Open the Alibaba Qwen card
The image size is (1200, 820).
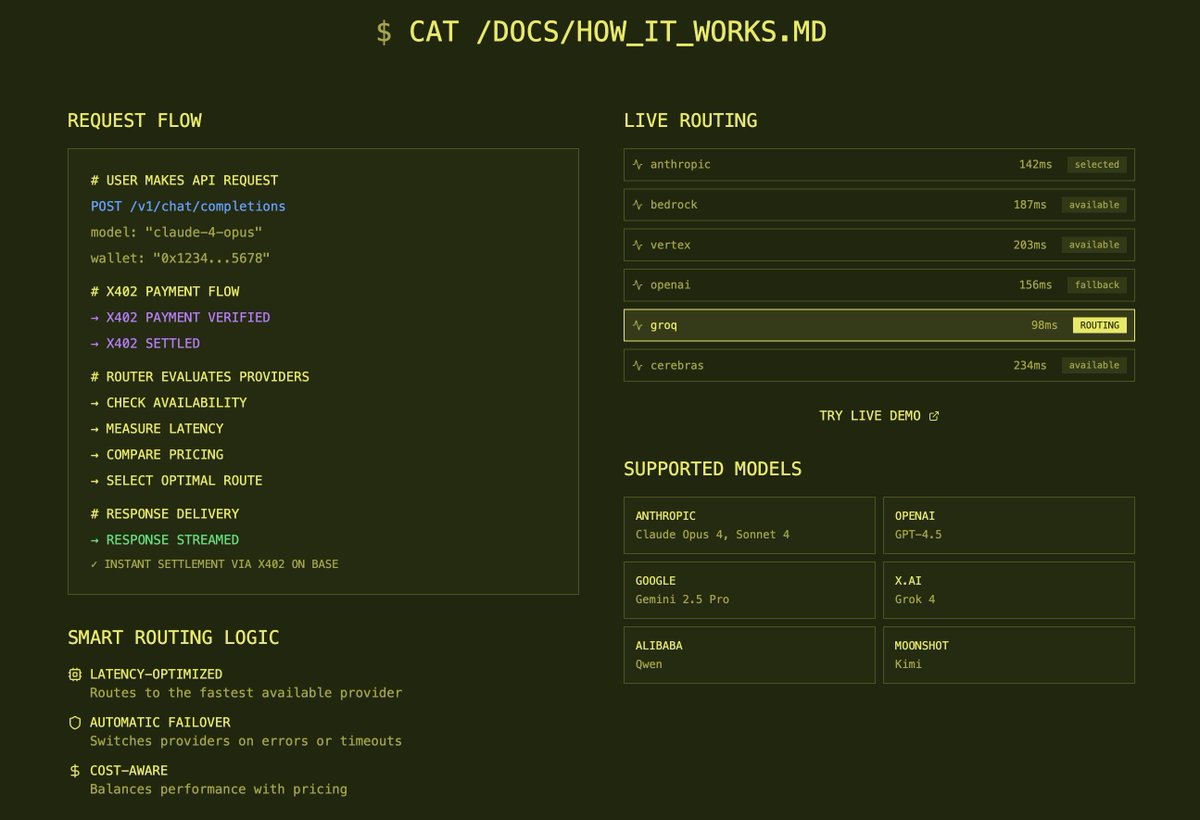tap(749, 655)
